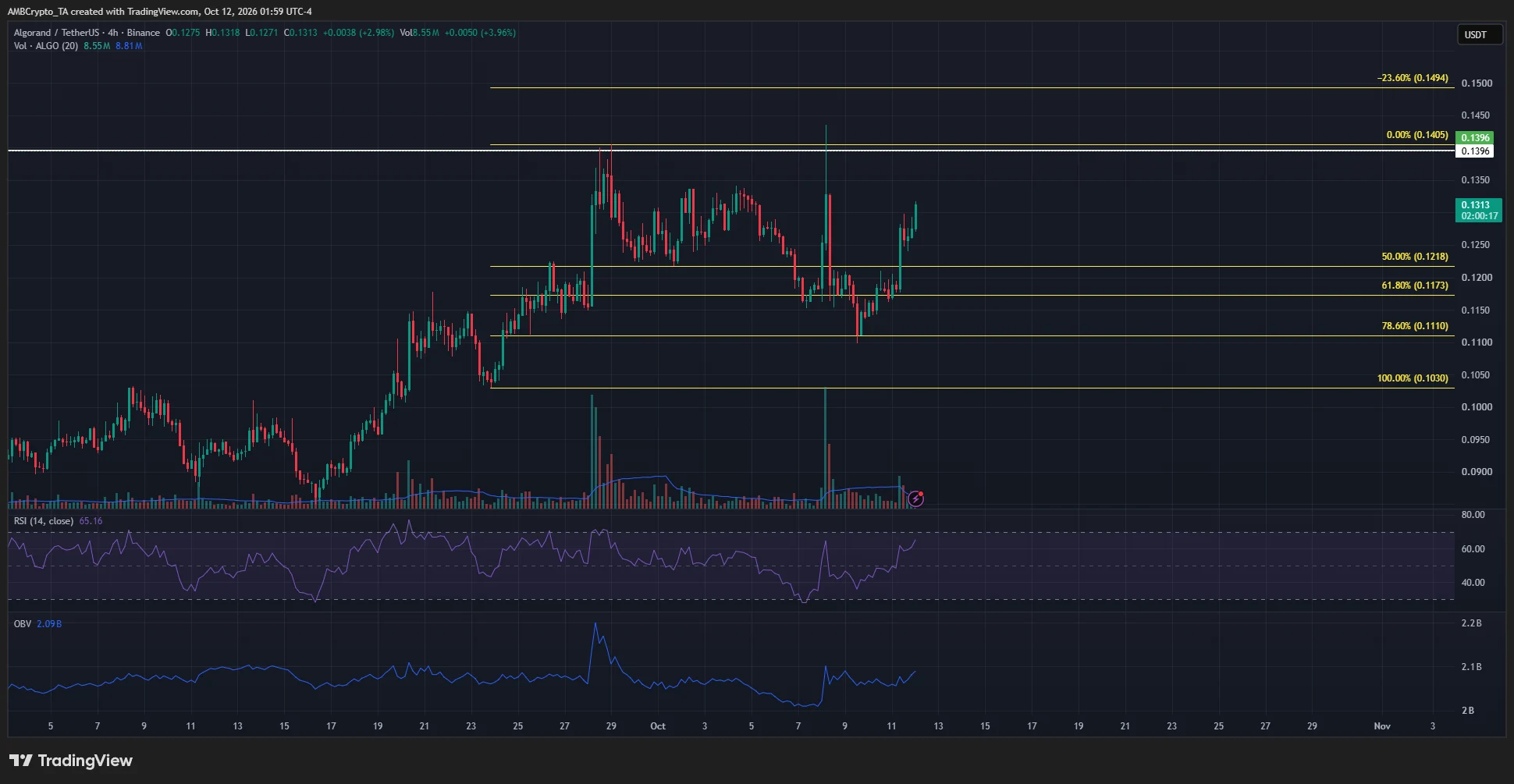Click the 2.1B OBV scale label
The width and height of the screenshot is (1514, 784).
[1471, 667]
